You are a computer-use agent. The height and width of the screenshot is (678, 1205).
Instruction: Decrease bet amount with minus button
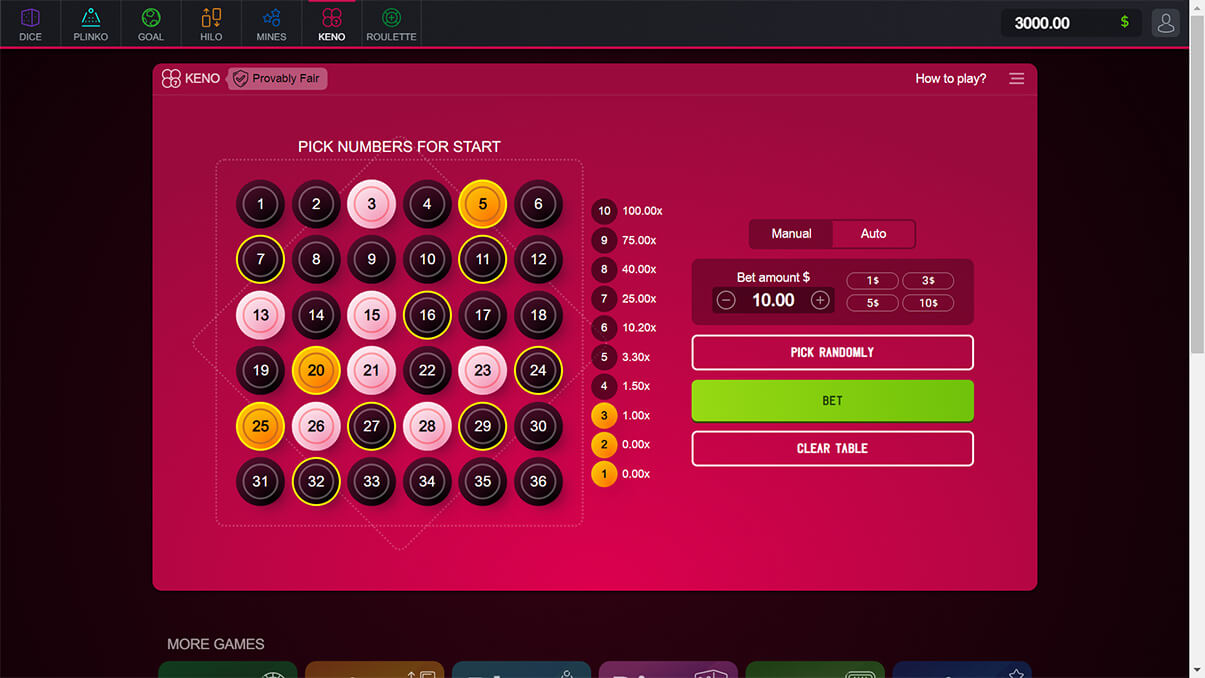tap(727, 300)
